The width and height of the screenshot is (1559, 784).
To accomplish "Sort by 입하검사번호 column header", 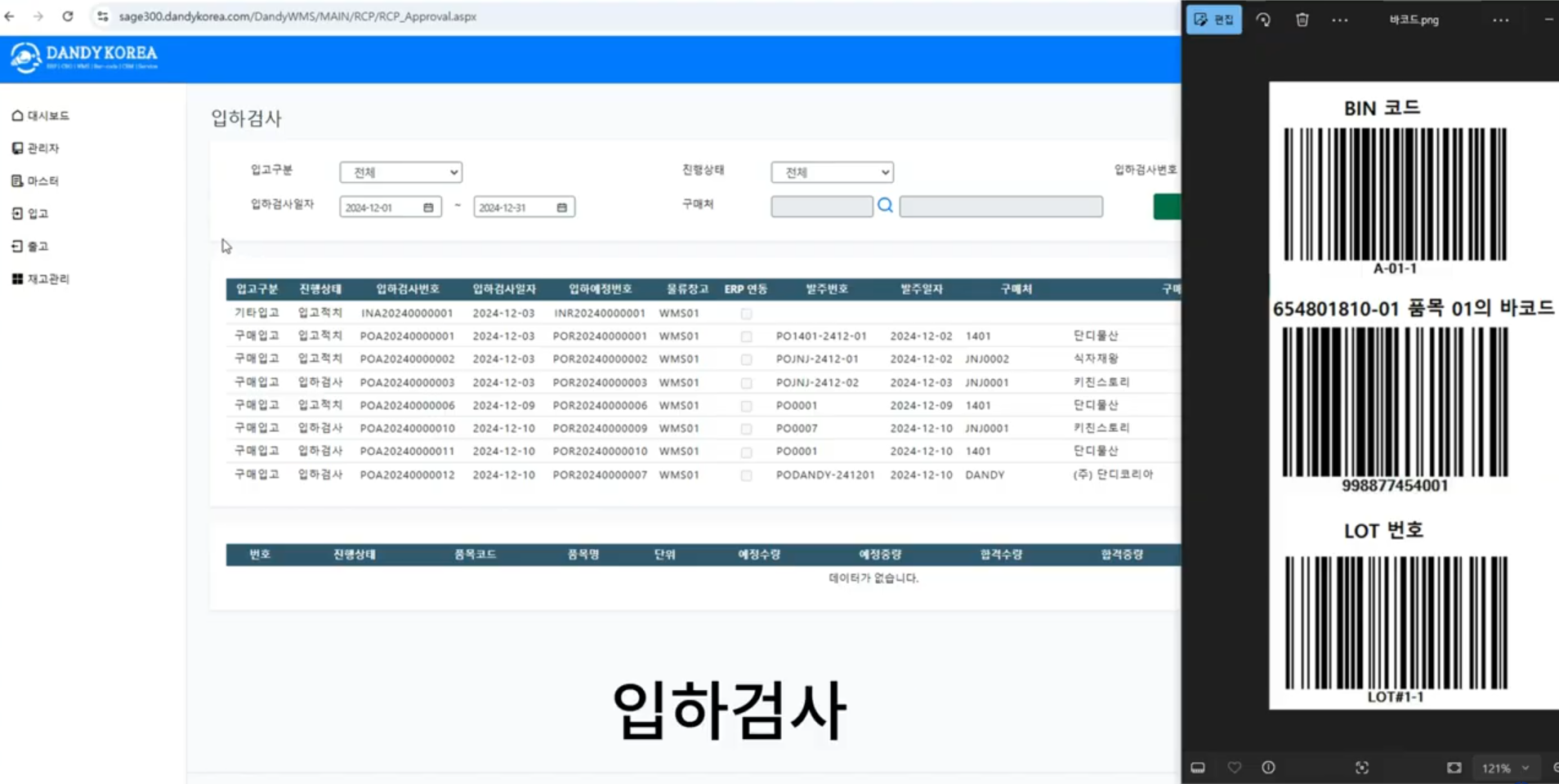I will click(408, 289).
